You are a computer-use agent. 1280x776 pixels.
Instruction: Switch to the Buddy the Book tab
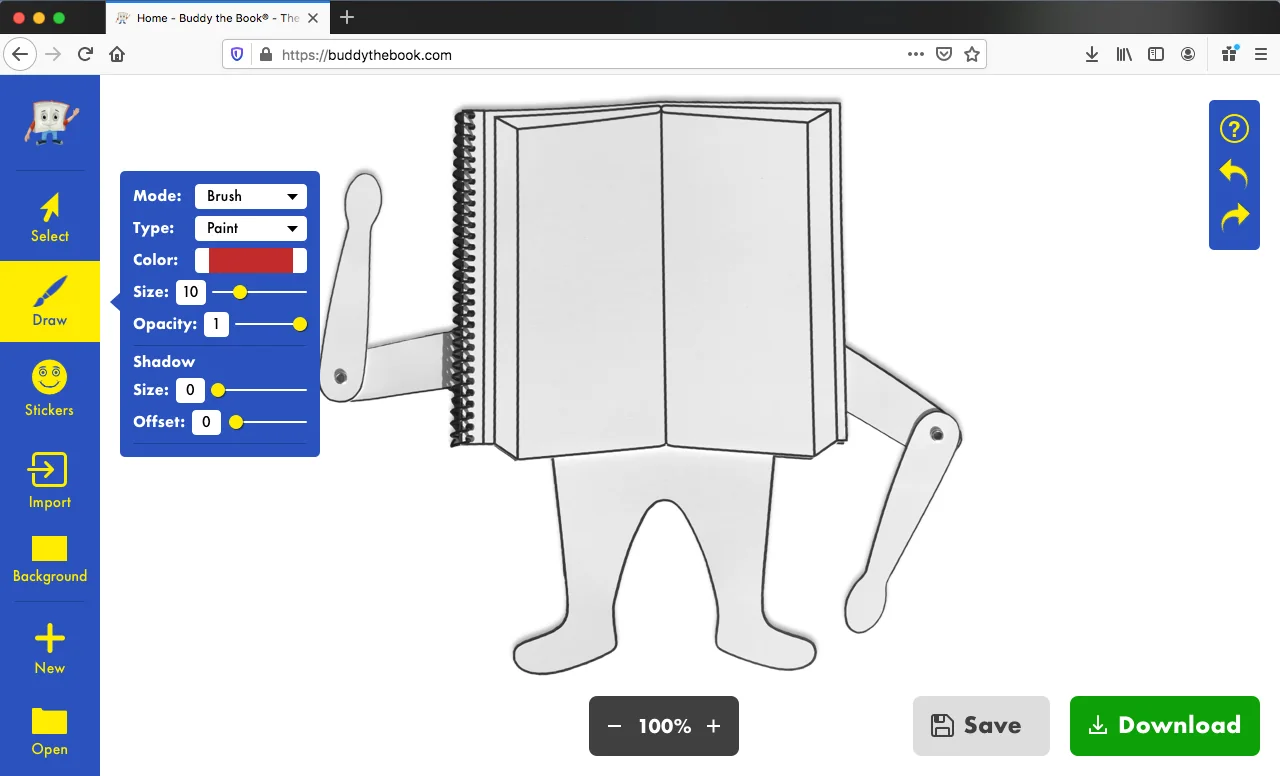[x=216, y=18]
